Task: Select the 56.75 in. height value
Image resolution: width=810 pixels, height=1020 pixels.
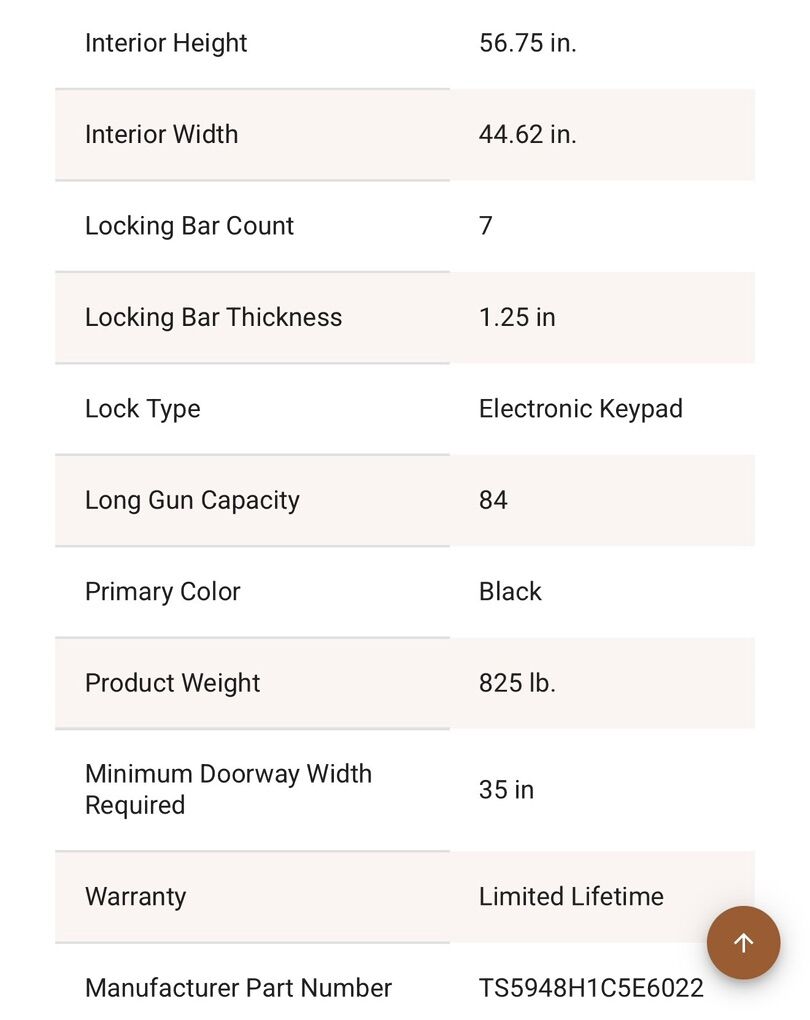Action: pos(527,43)
